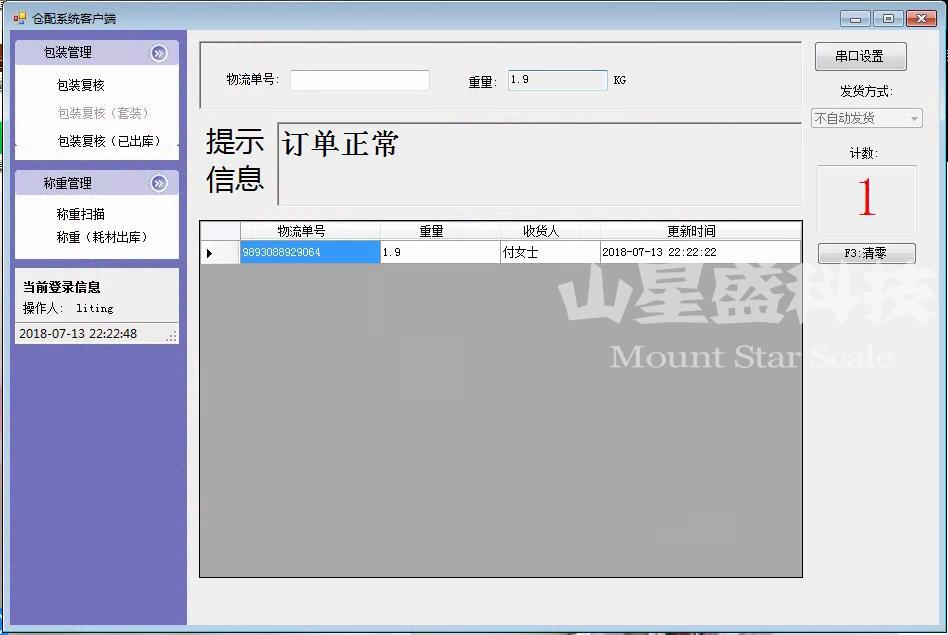Screen dimensions: 948x635
Task: Sort by 物流单号 column header
Action: (x=310, y=231)
